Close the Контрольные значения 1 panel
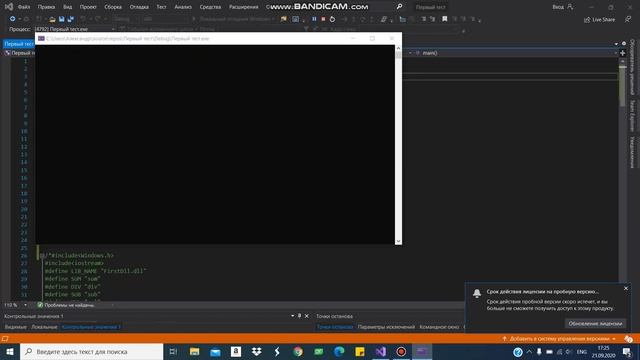The height and width of the screenshot is (360, 640). click(x=307, y=316)
